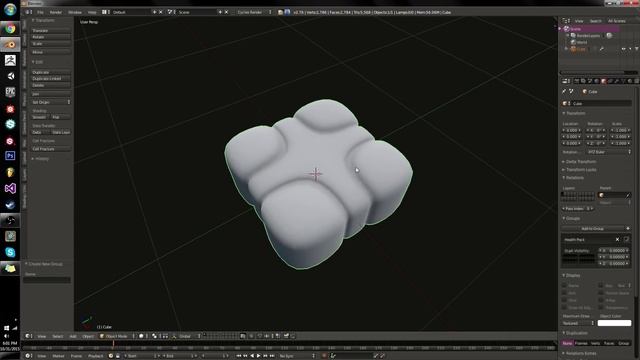Click the timeline play forward button
The height and width of the screenshot is (360, 640).
point(258,356)
